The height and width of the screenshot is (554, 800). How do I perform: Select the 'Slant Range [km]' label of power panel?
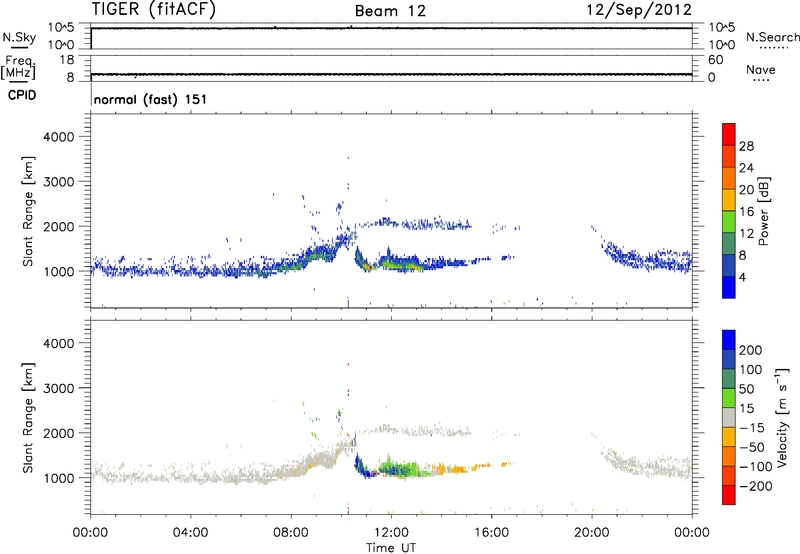click(28, 211)
